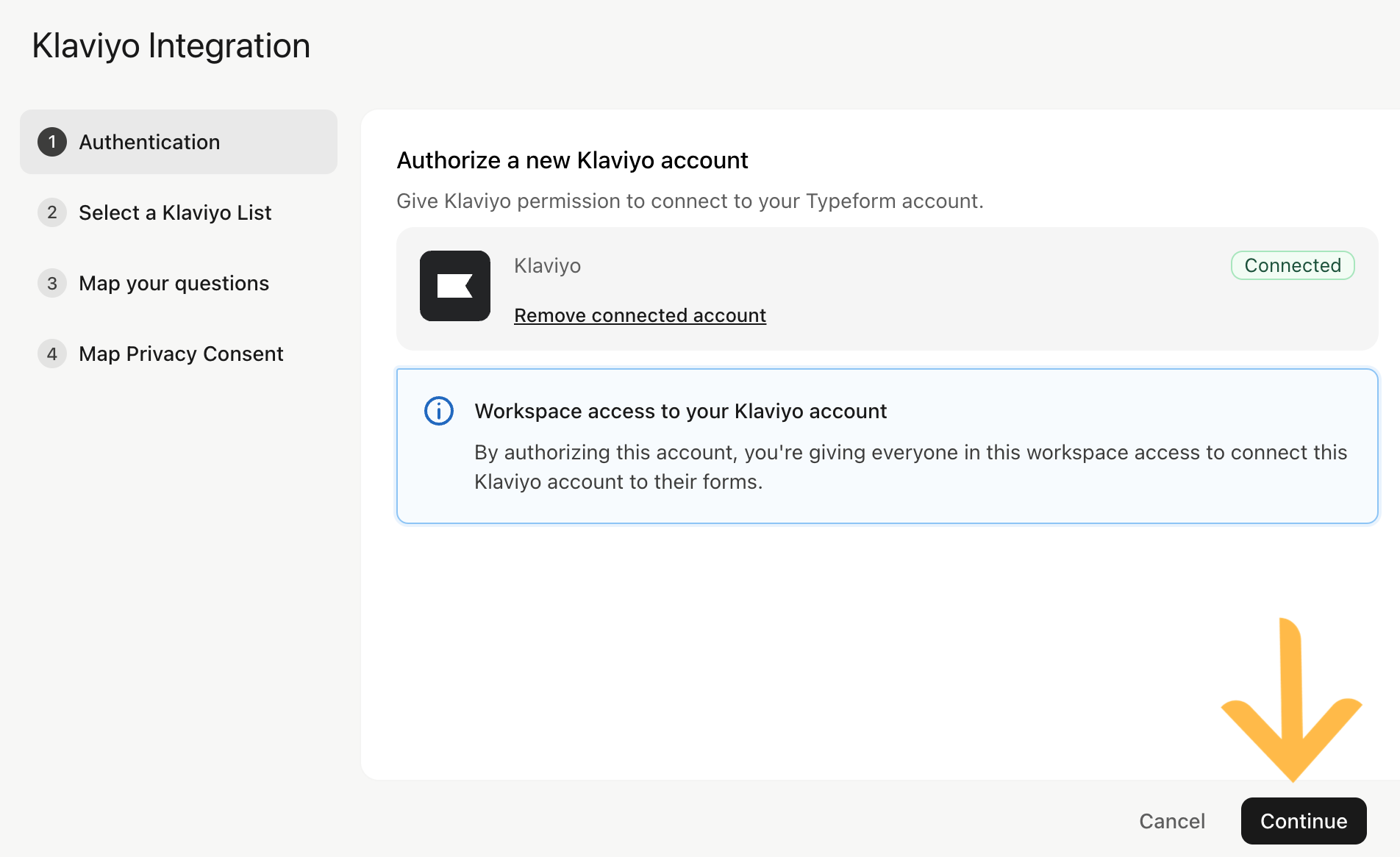1400x857 pixels.
Task: Cancel the Klaviyo integration setup
Action: point(1172,820)
